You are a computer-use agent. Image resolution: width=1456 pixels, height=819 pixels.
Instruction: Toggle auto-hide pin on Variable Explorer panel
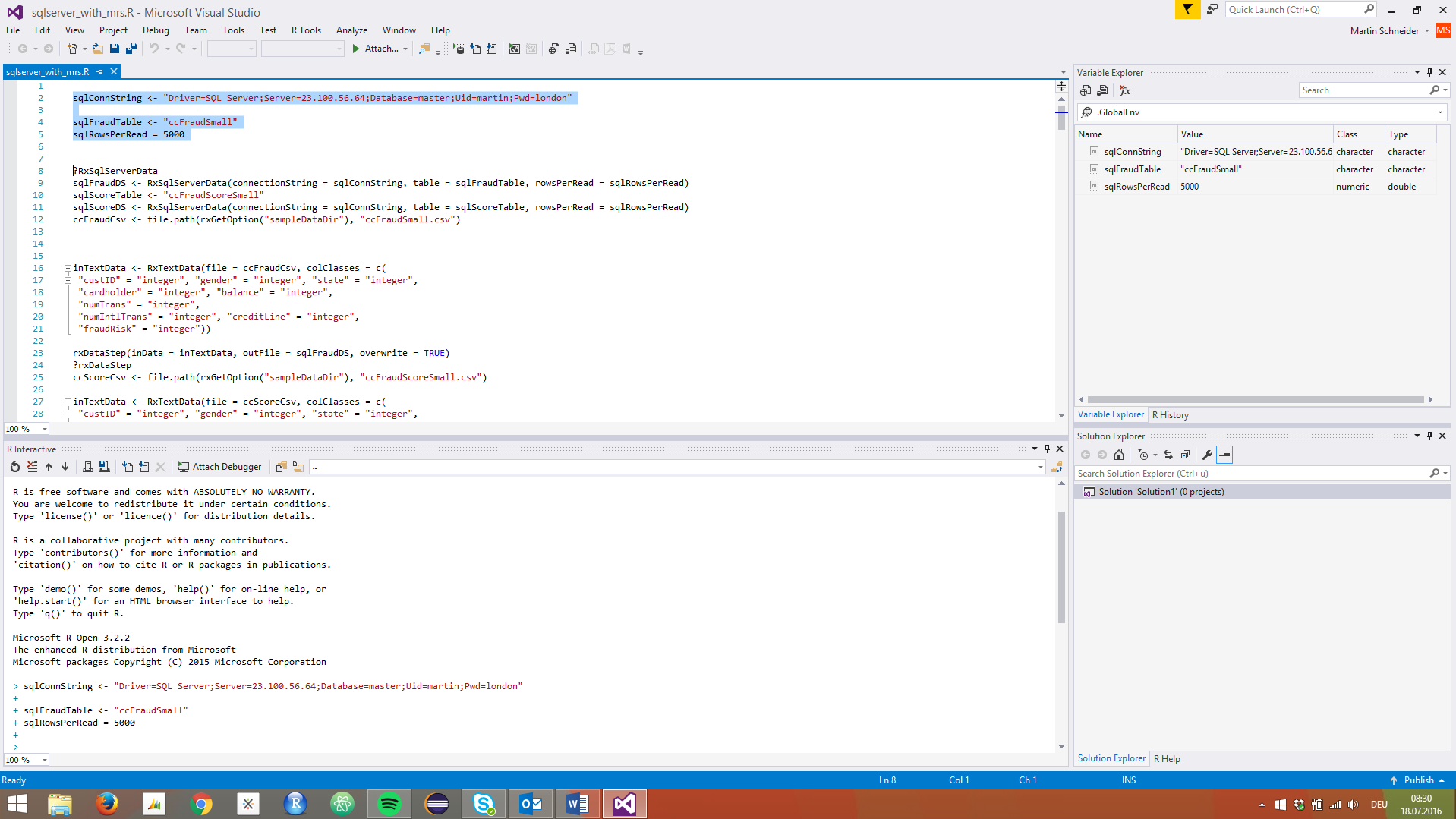pos(1430,72)
